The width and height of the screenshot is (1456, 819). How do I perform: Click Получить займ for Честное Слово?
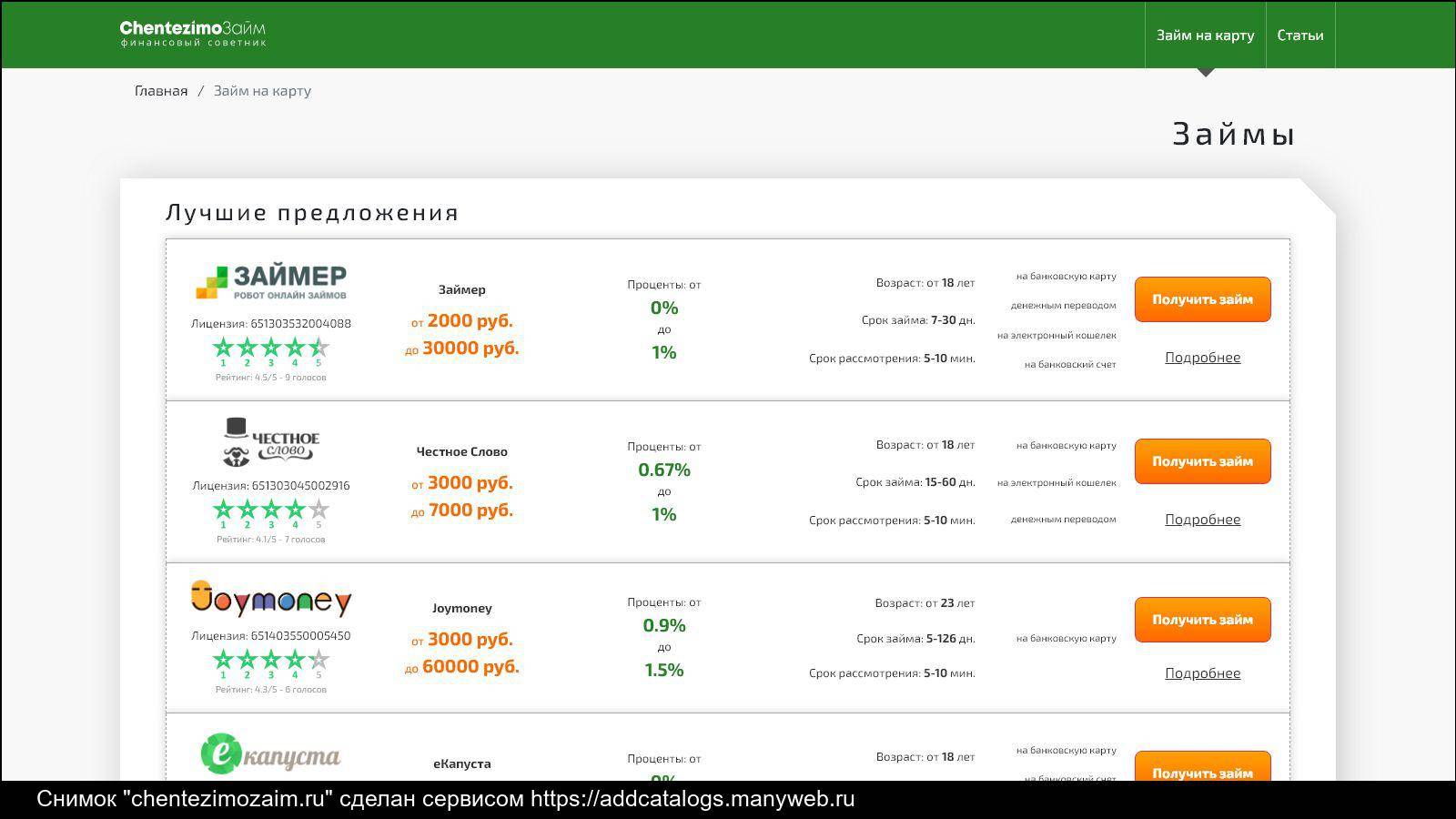click(1202, 461)
